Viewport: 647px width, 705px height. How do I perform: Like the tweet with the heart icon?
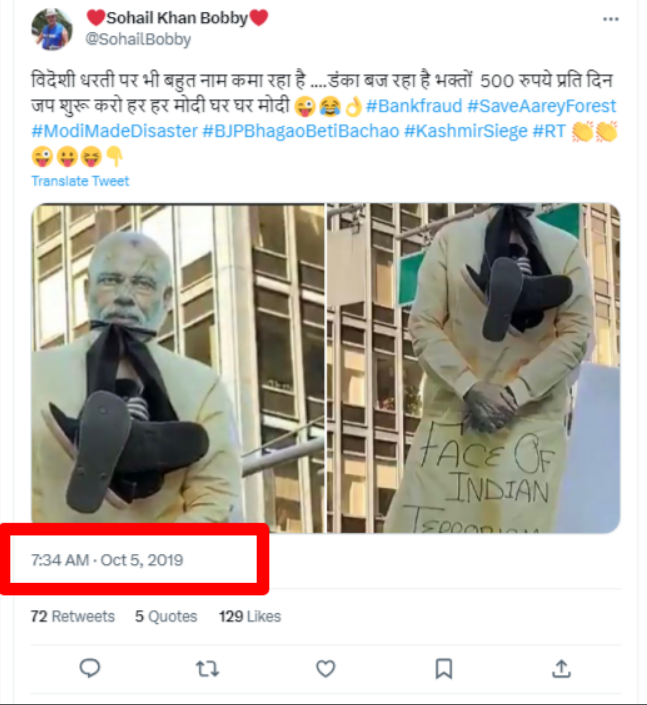tap(325, 668)
